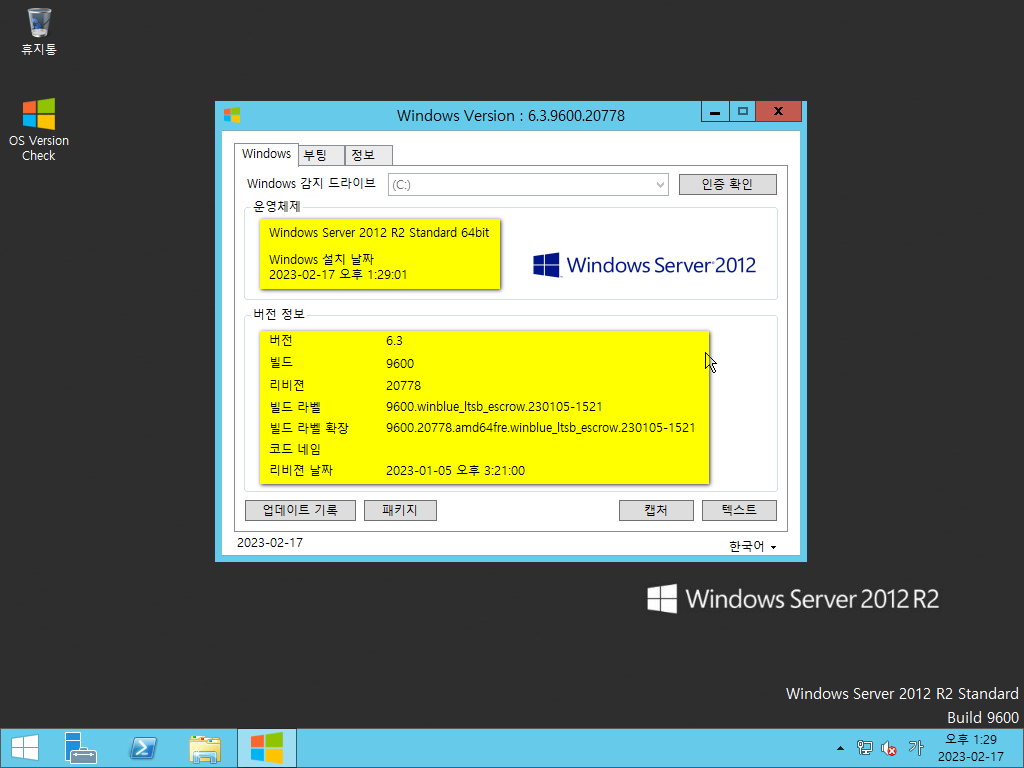Viewport: 1024px width, 768px height.
Task: Click the 패키지 button
Action: coord(400,510)
